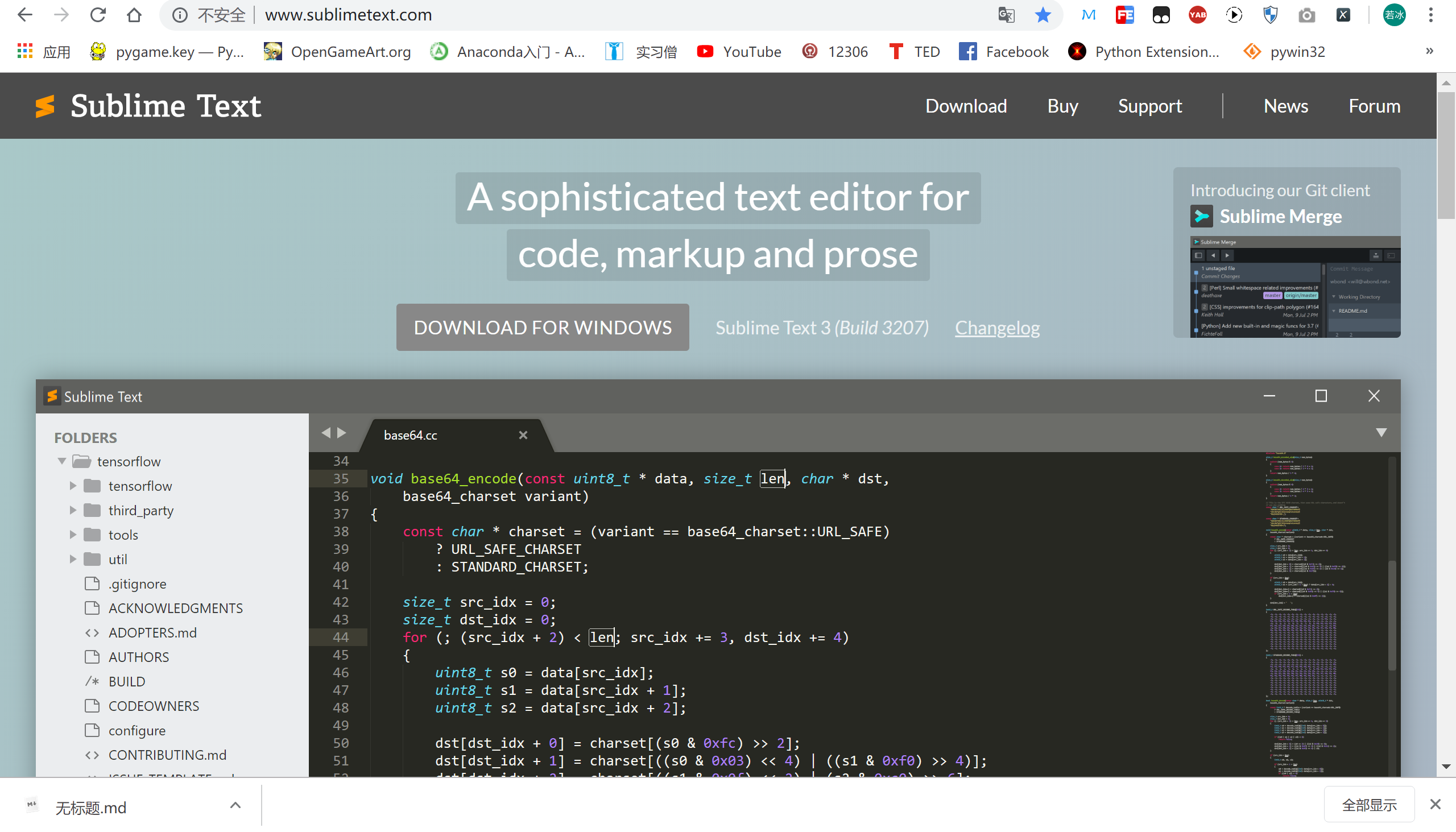The height and width of the screenshot is (832, 1456).
Task: Open the pywin32 bookmark
Action: click(x=1284, y=51)
